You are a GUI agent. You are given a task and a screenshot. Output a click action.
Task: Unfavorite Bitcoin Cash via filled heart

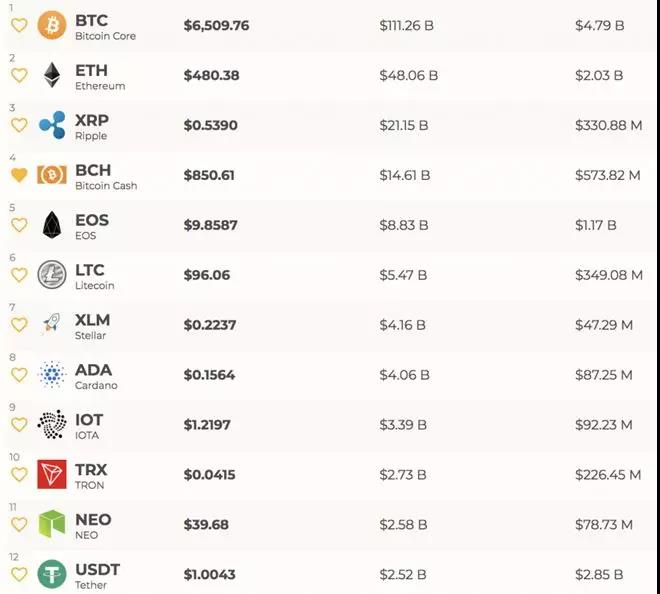[x=19, y=175]
